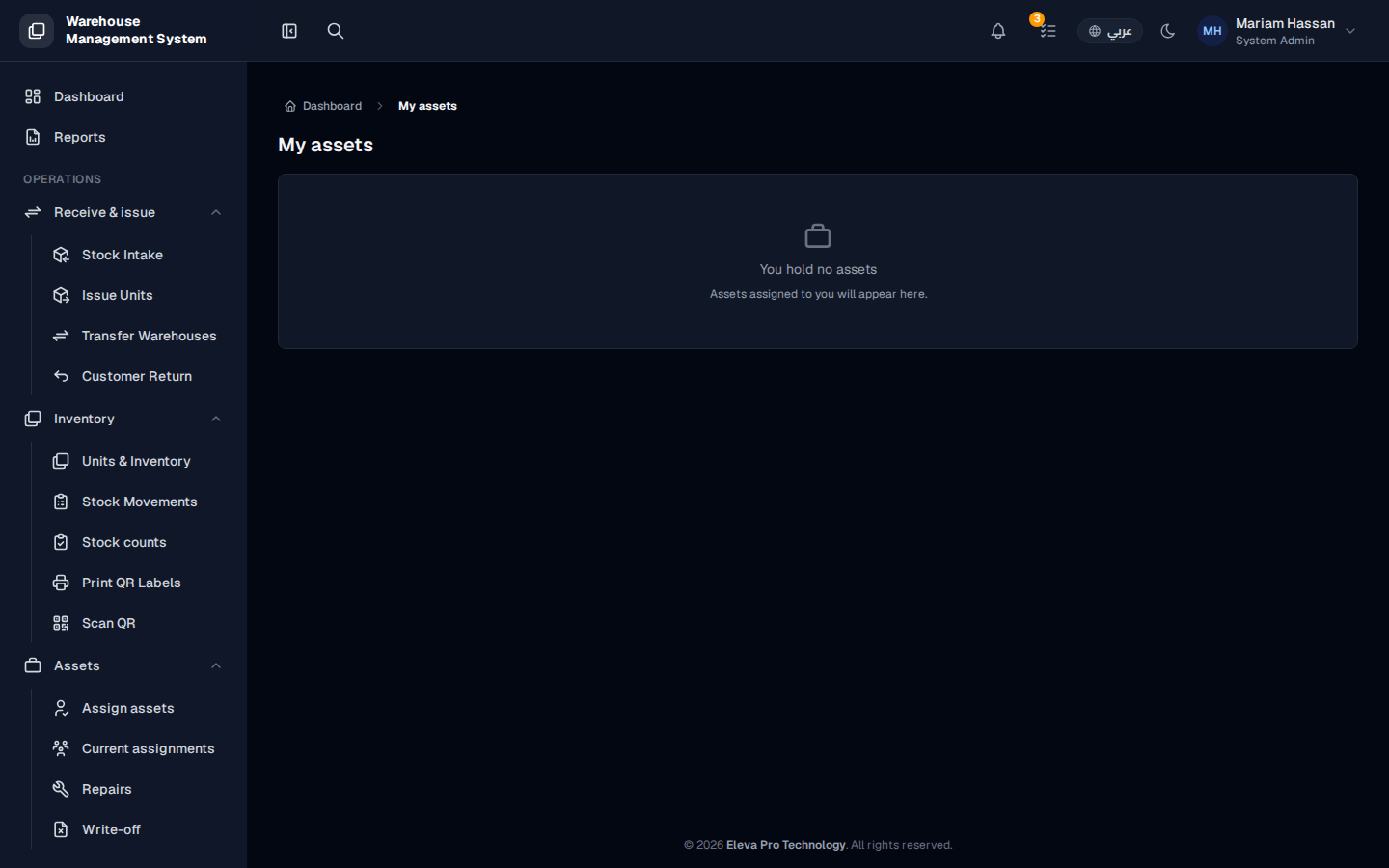Screen dimensions: 1389x868
Task: Click the Transfer Warehouses arrows icon
Action: tap(61, 336)
